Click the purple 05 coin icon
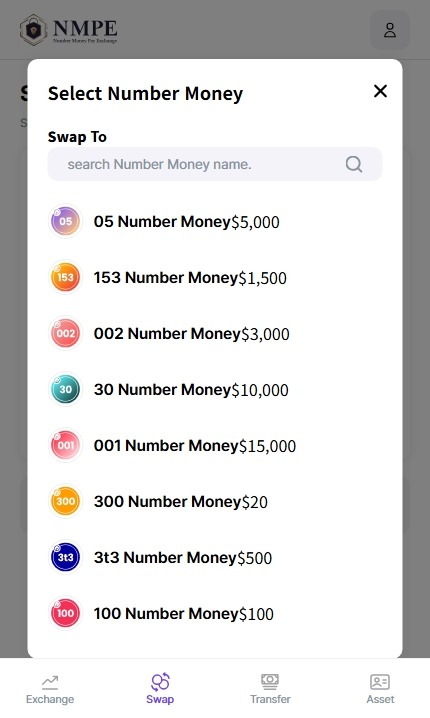430x718 pixels. (x=65, y=221)
